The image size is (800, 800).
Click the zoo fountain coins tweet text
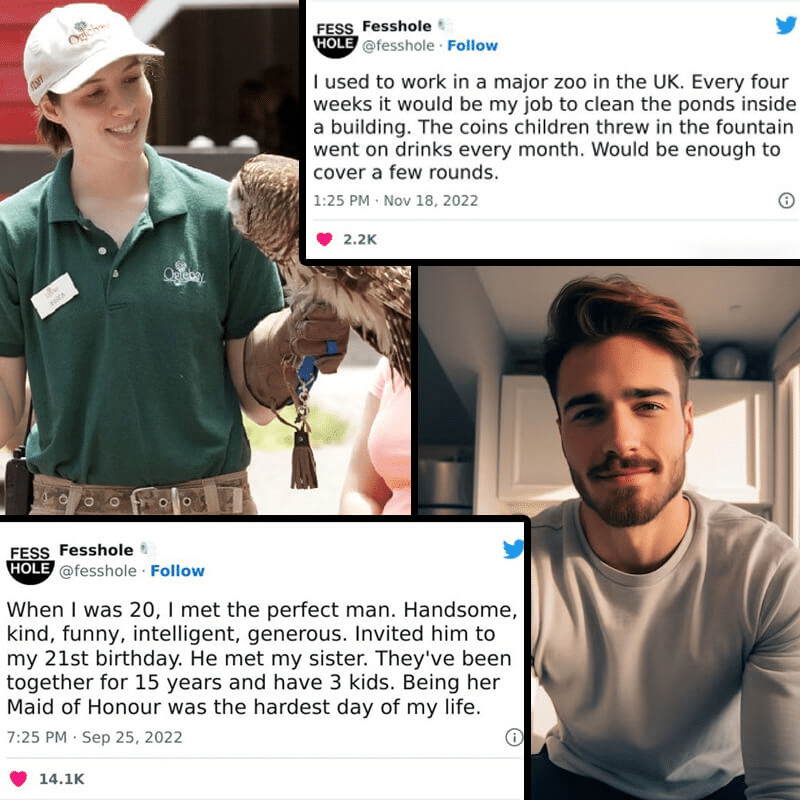tap(555, 127)
